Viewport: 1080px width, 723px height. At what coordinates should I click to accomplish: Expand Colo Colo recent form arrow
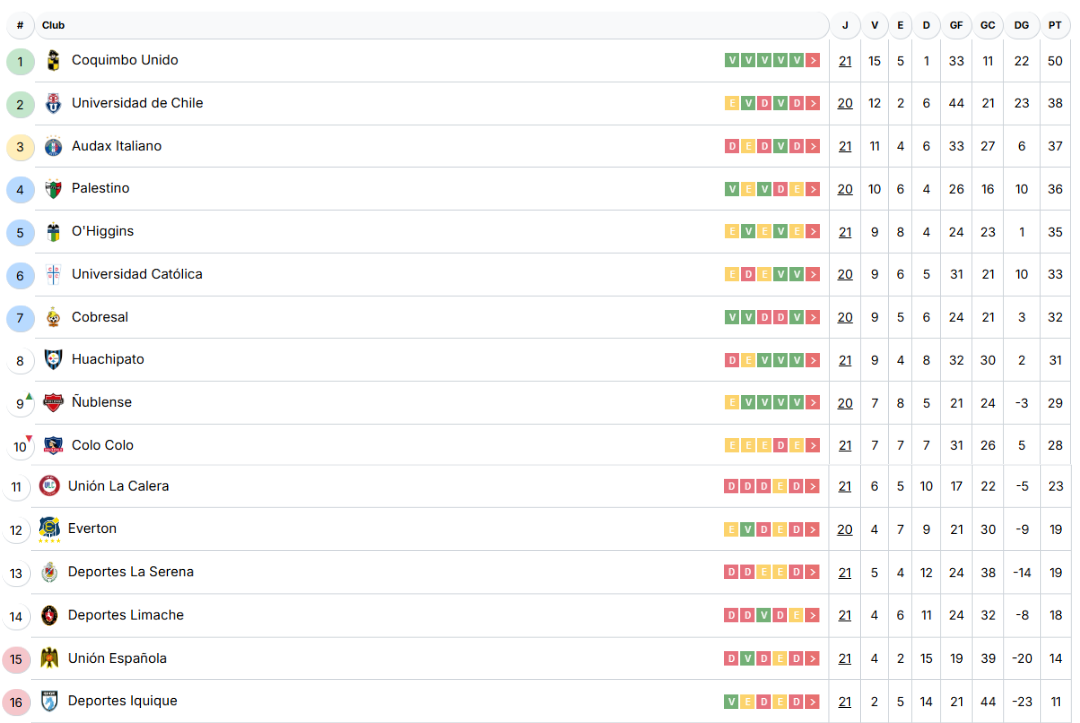coord(813,446)
